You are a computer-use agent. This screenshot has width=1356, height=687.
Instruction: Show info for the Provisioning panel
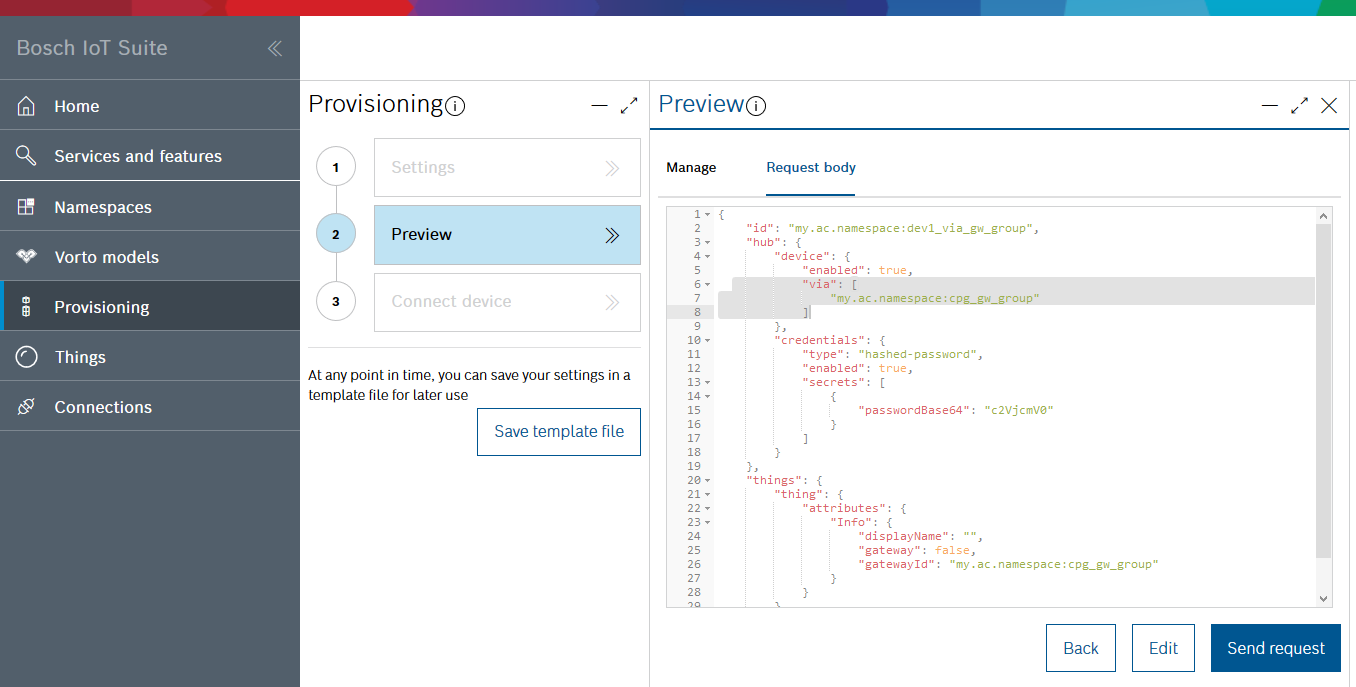(x=455, y=106)
